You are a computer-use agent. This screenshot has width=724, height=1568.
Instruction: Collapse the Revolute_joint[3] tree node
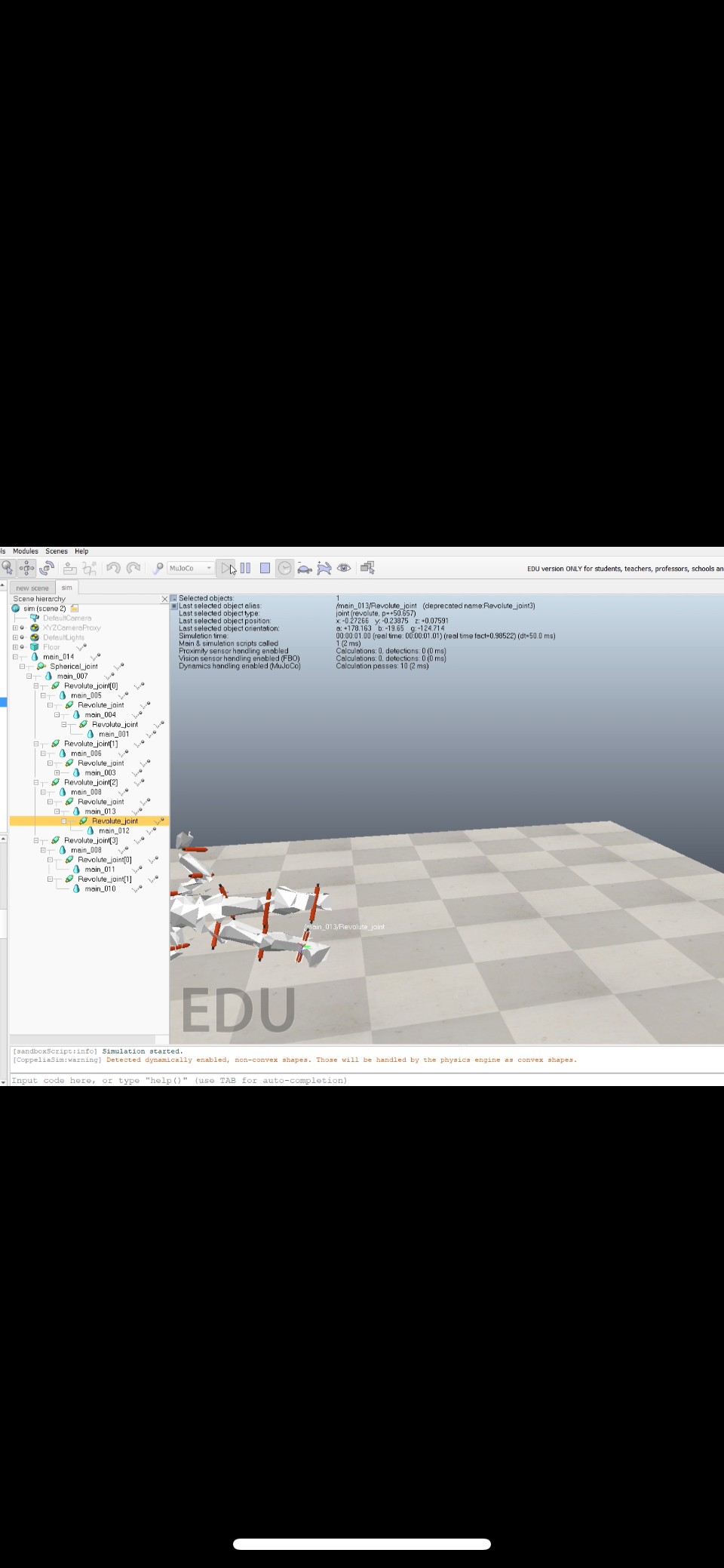(x=35, y=840)
